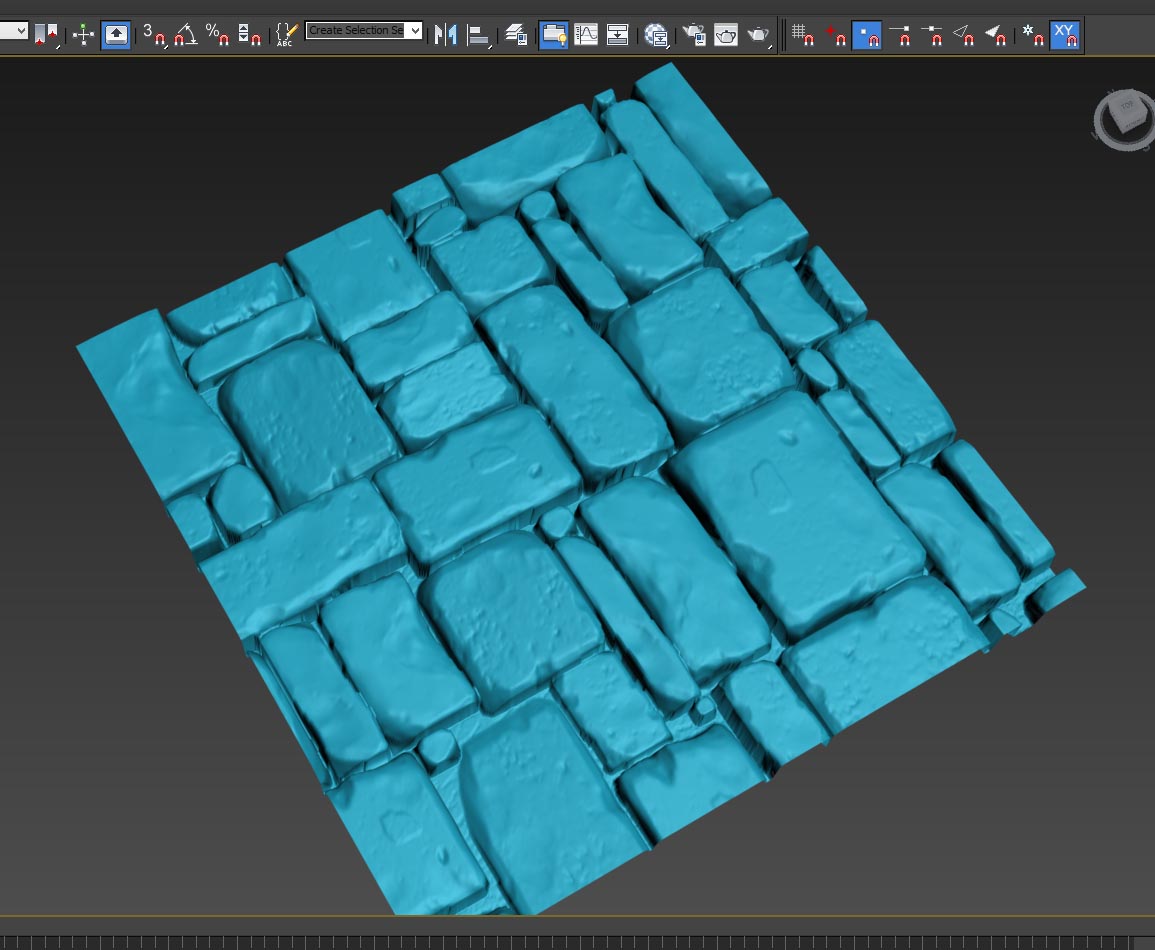Screen dimensions: 1155x950
Task: Toggle Snap to Frozen Objects
Action: coord(1033,35)
